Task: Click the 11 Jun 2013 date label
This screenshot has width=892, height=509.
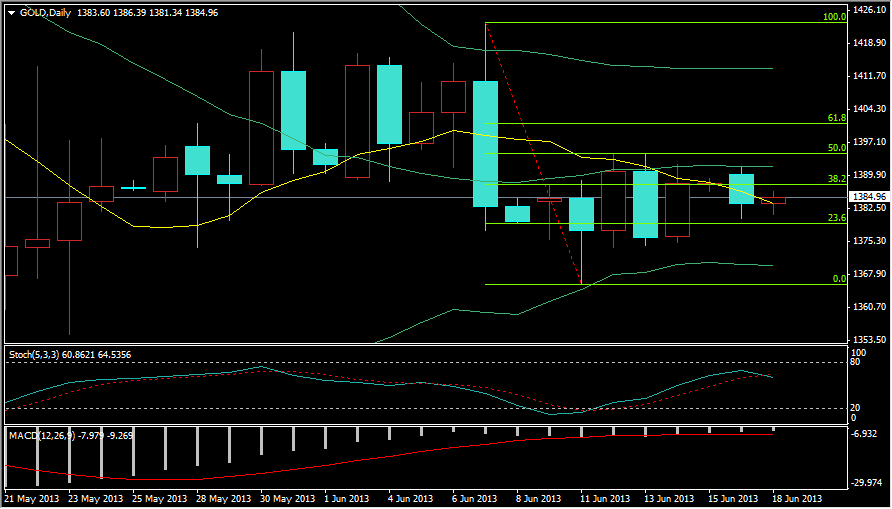Action: point(607,499)
